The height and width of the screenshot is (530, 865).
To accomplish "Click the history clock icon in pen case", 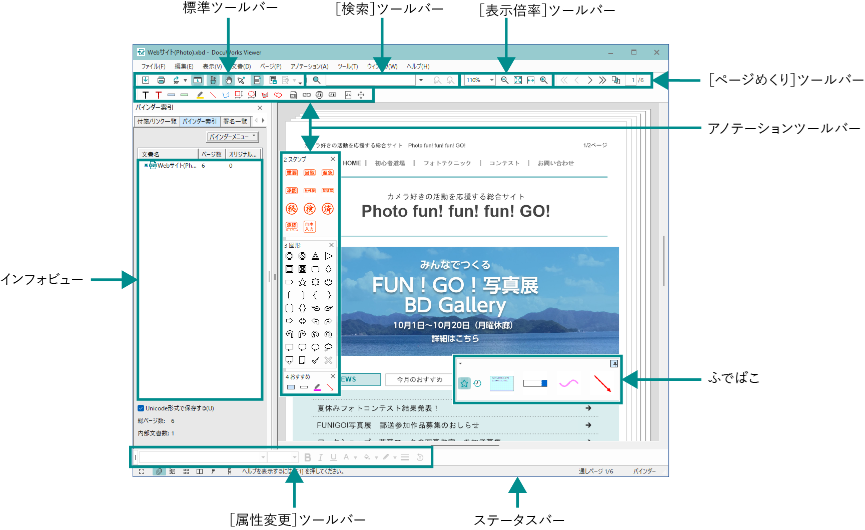I will tap(478, 383).
